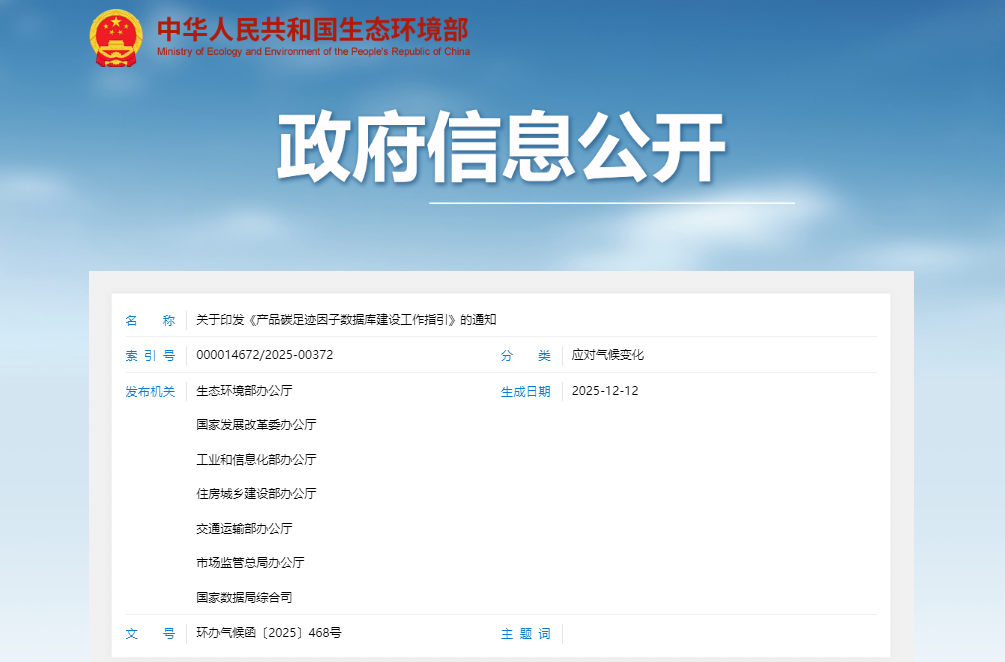The height and width of the screenshot is (662, 1005).
Task: Click the 生成日期 field label
Action: tap(526, 392)
